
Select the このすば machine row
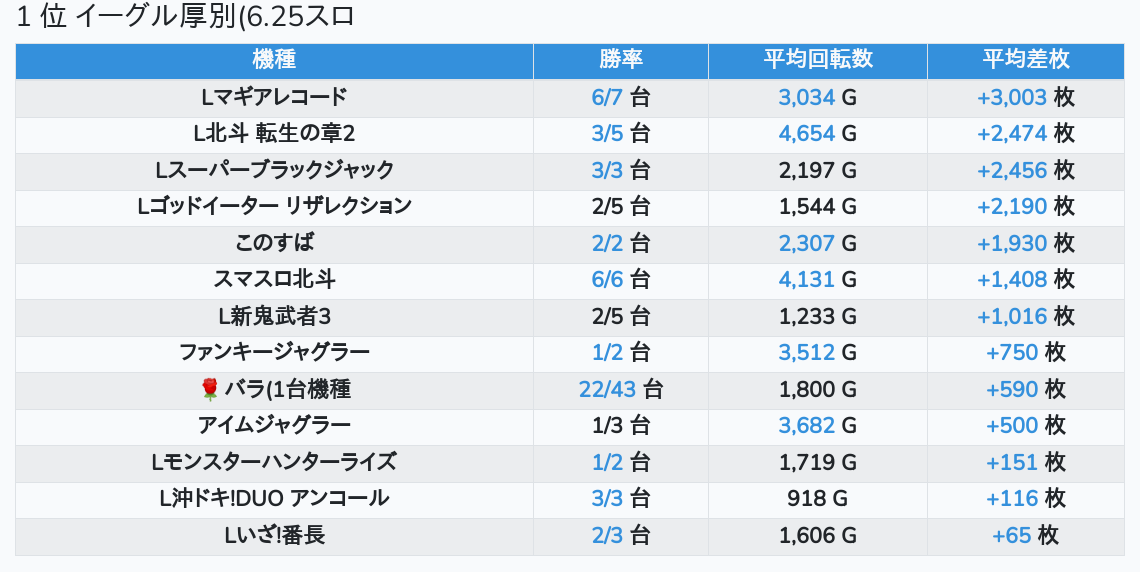pyautogui.click(x=274, y=243)
